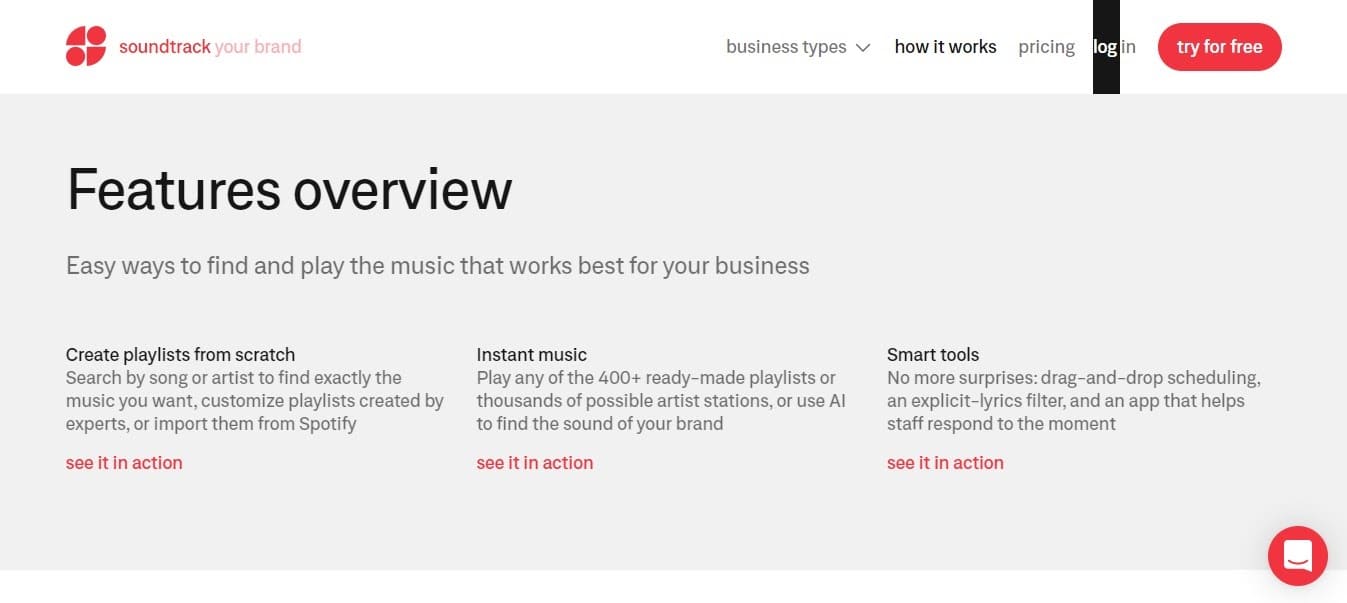Click the paragraph about drag-and-drop scheduling
Image resolution: width=1347 pixels, height=603 pixels.
coord(1073,401)
